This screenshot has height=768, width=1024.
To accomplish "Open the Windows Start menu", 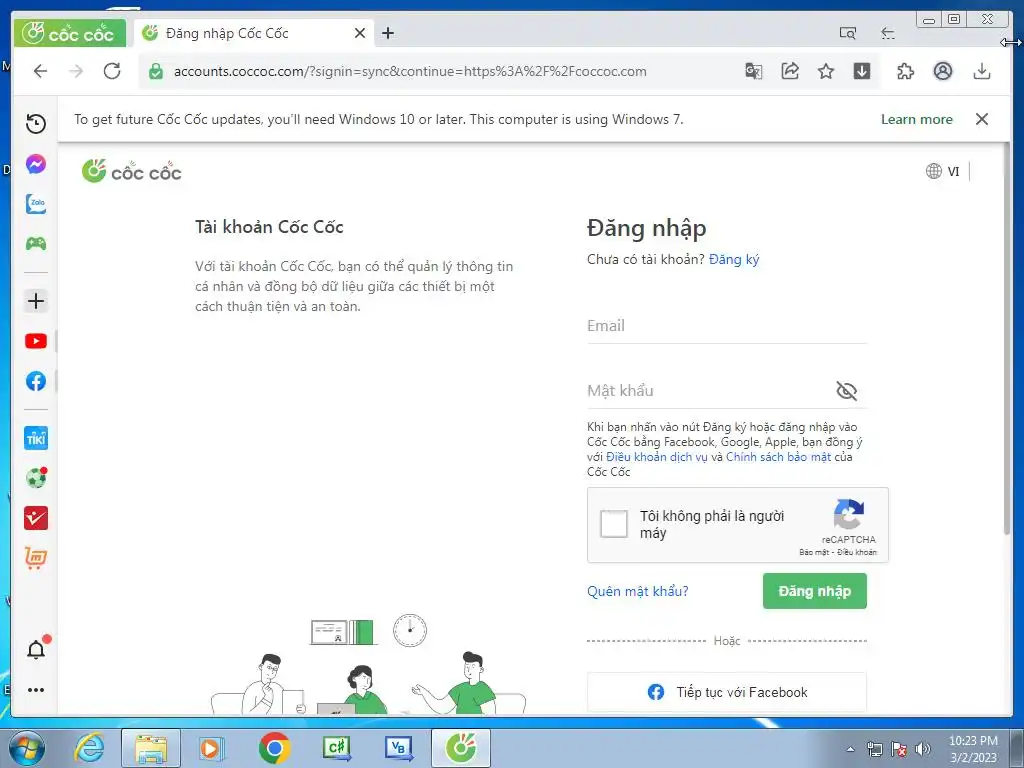I will tap(27, 748).
